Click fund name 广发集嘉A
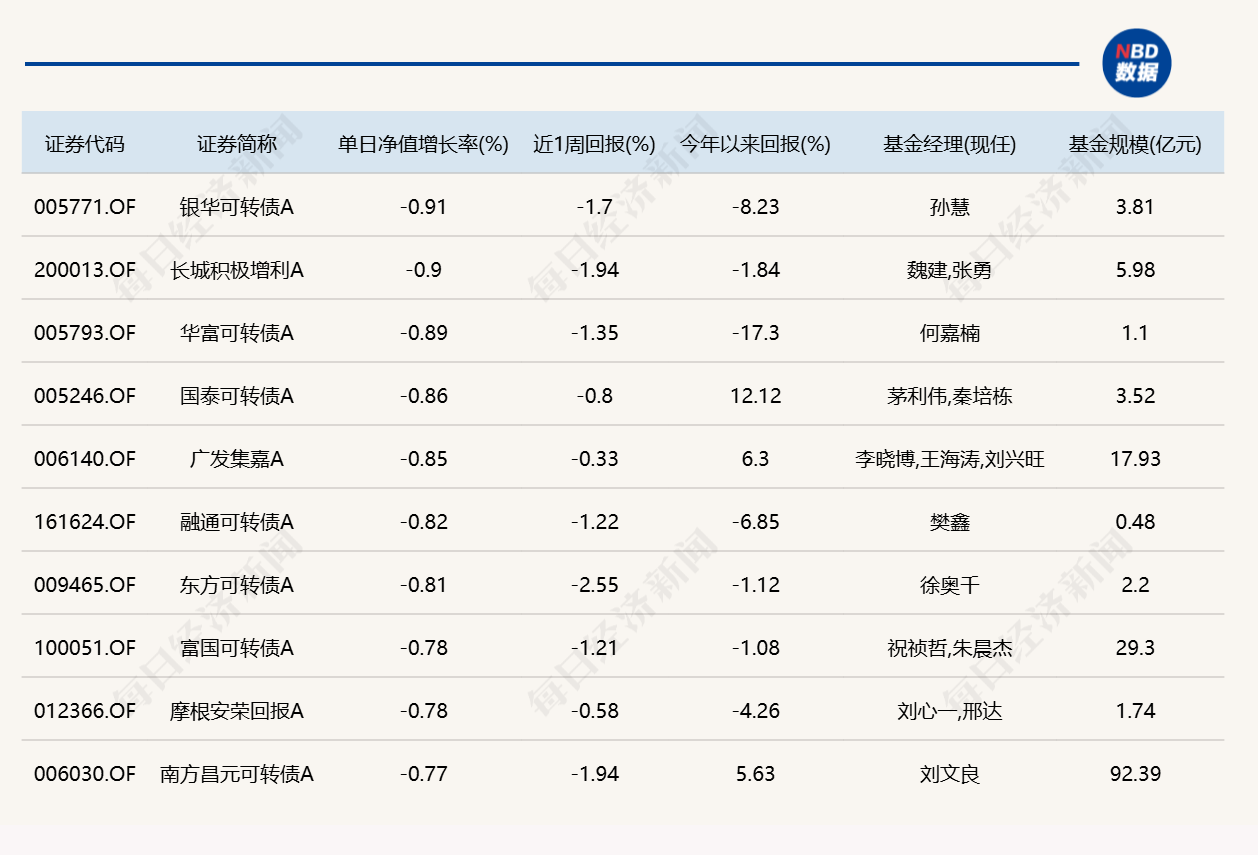Image resolution: width=1258 pixels, height=855 pixels. point(237,459)
